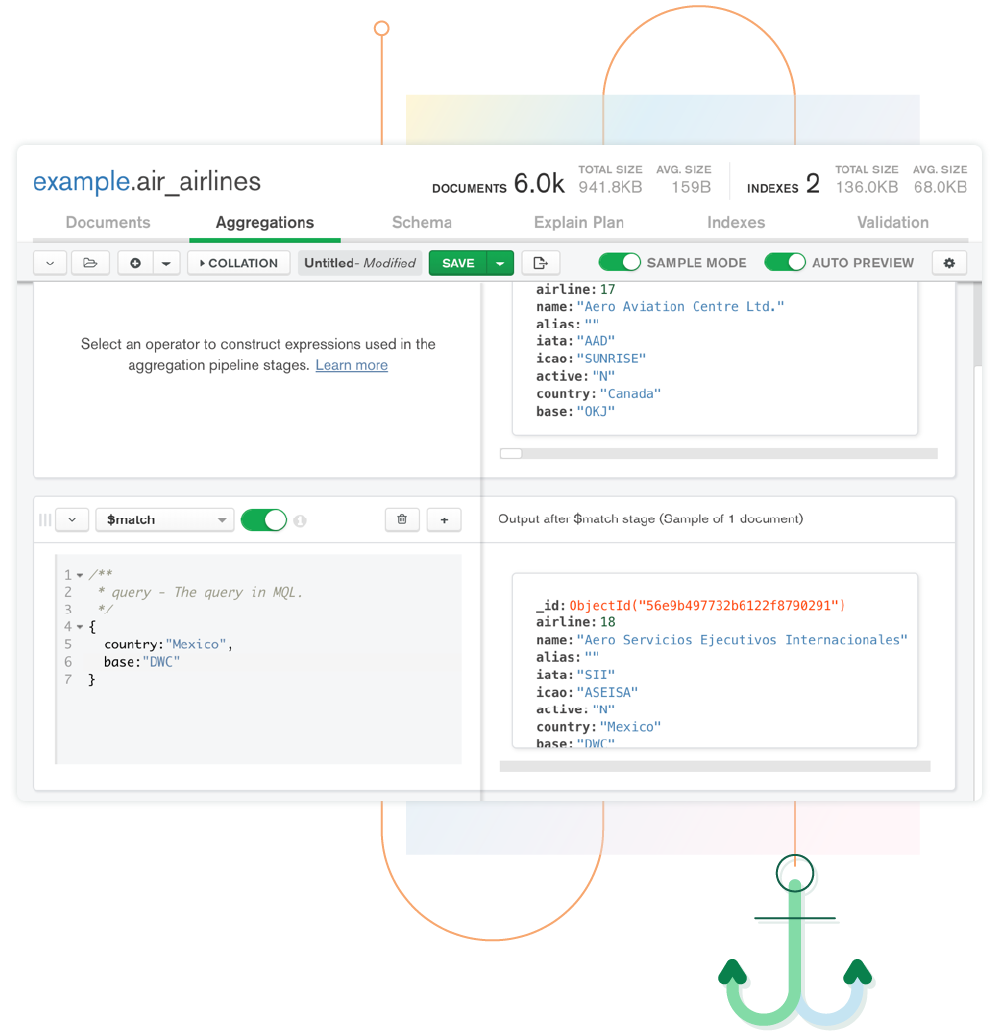Open the Save dropdown arrow

(x=500, y=262)
